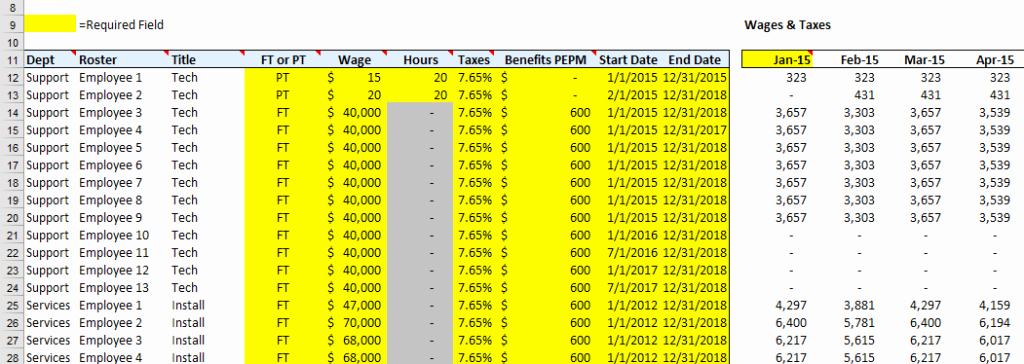Select the Dept column header cell
Image resolution: width=1024 pixels, height=364 pixels.
point(50,59)
